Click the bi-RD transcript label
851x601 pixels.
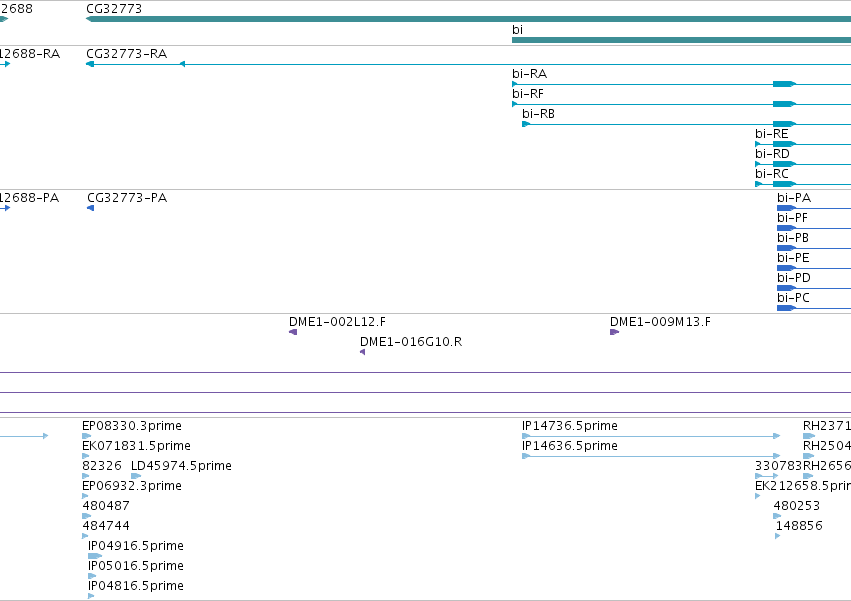[x=772, y=154]
